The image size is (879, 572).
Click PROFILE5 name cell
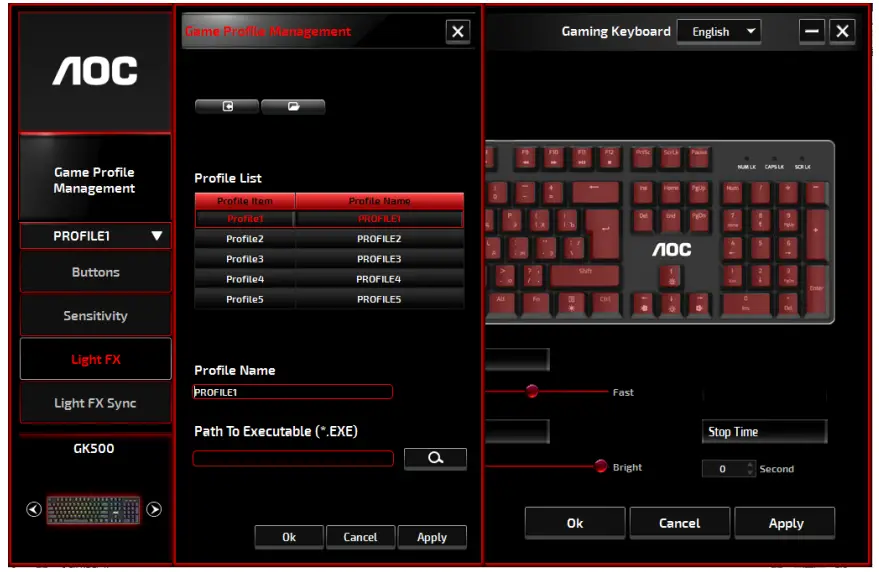click(379, 299)
